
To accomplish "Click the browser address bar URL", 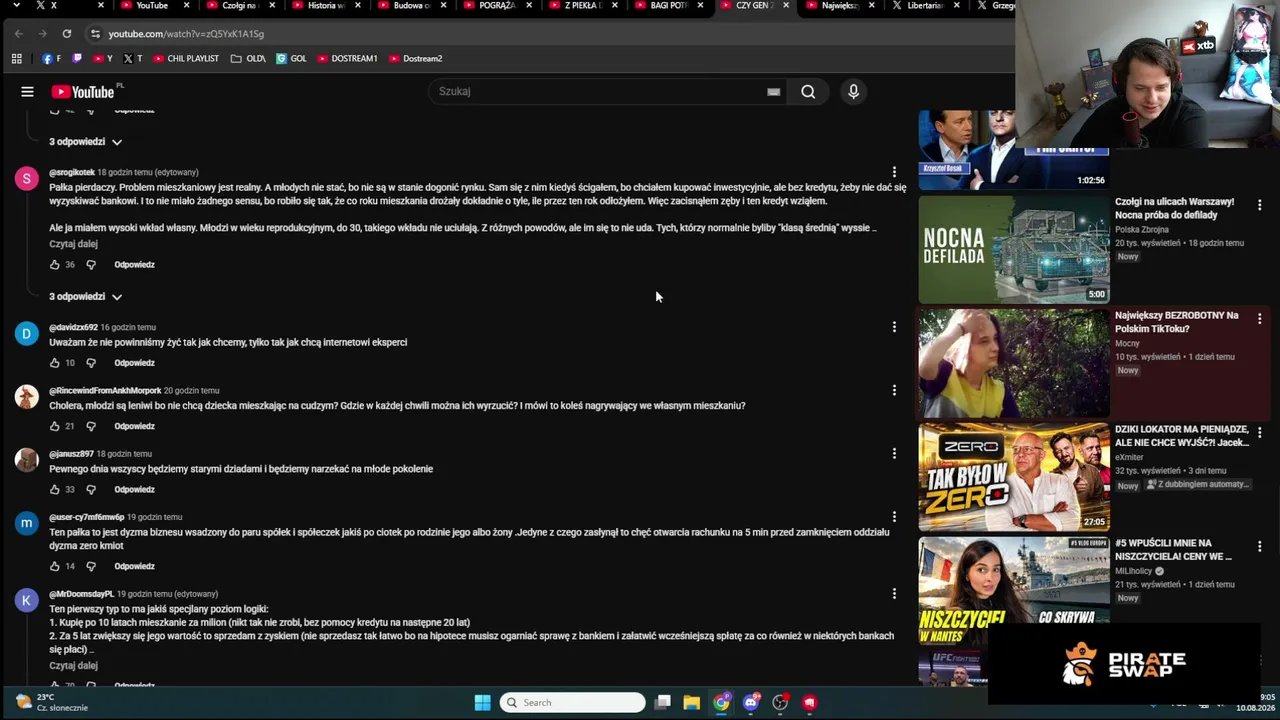I will [x=186, y=34].
